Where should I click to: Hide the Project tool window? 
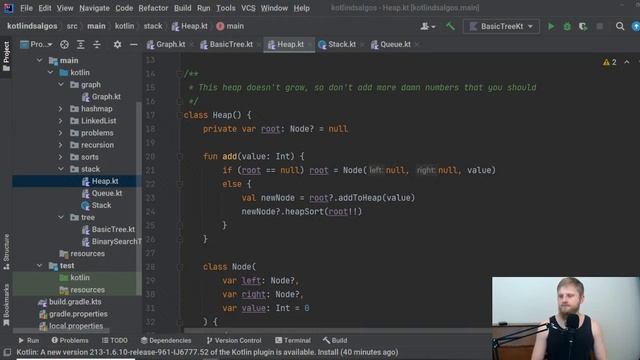click(x=133, y=44)
